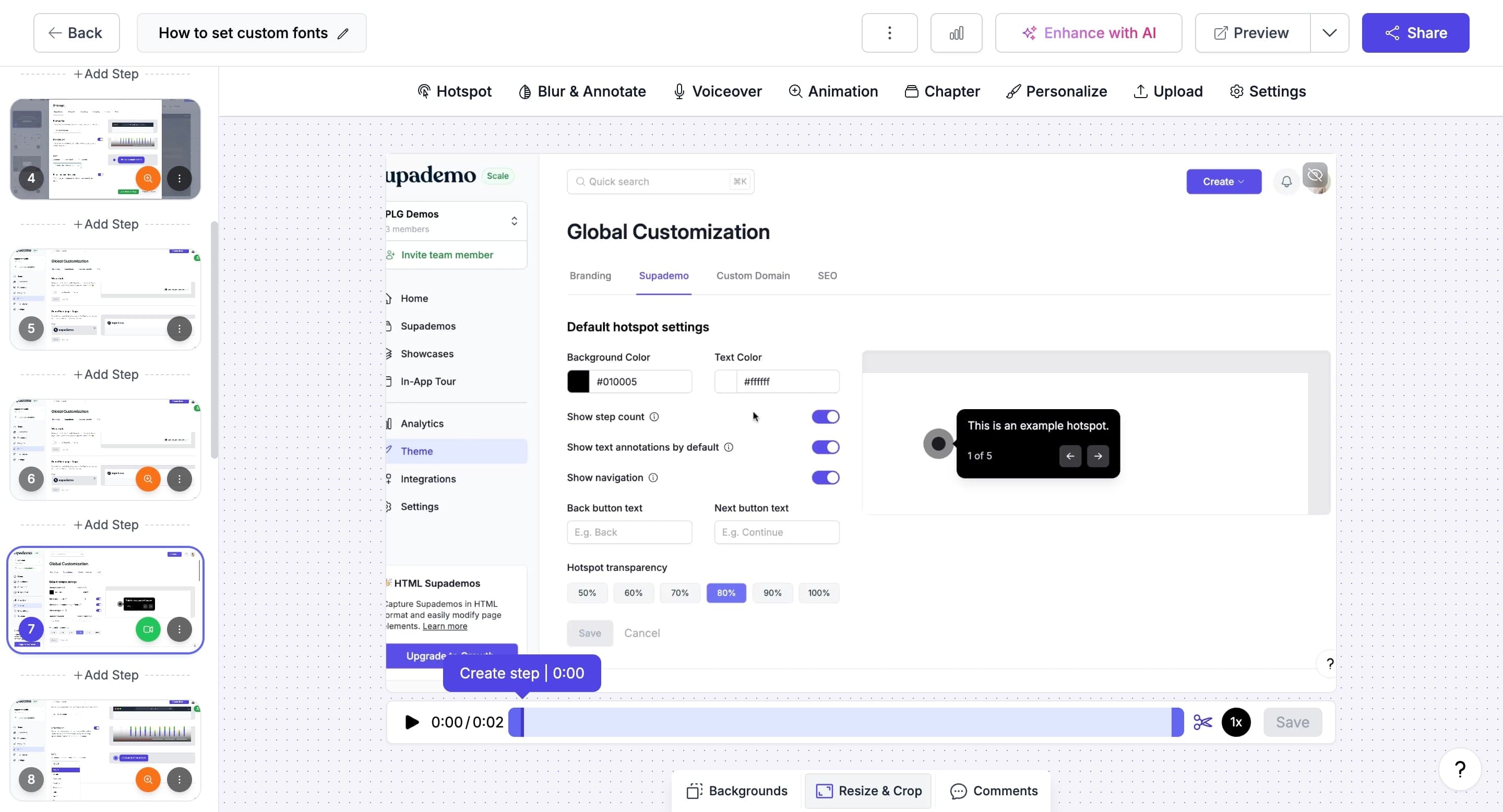Open Blur & Annotate tool
This screenshot has width=1503, height=812.
click(x=582, y=91)
